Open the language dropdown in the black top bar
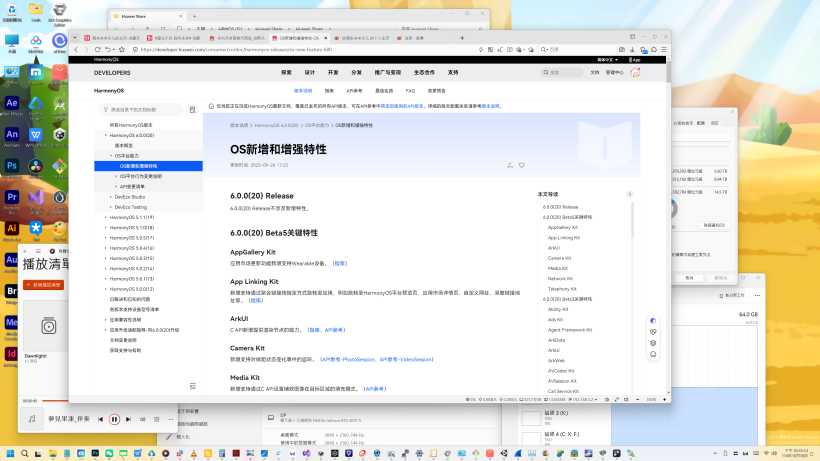The image size is (820, 461). 608,60
